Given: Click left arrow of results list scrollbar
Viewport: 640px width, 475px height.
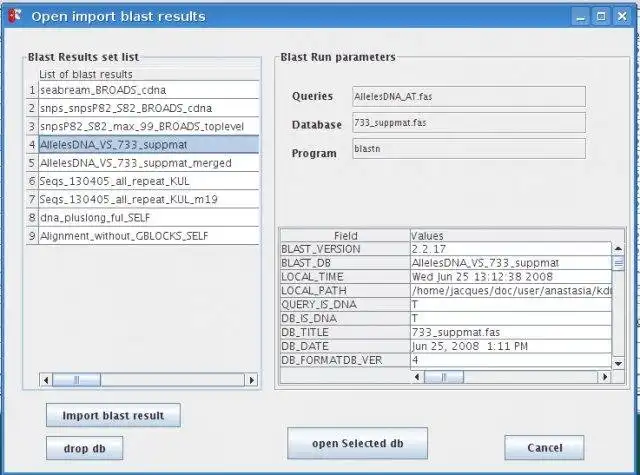Looking at the screenshot, I should [46, 380].
